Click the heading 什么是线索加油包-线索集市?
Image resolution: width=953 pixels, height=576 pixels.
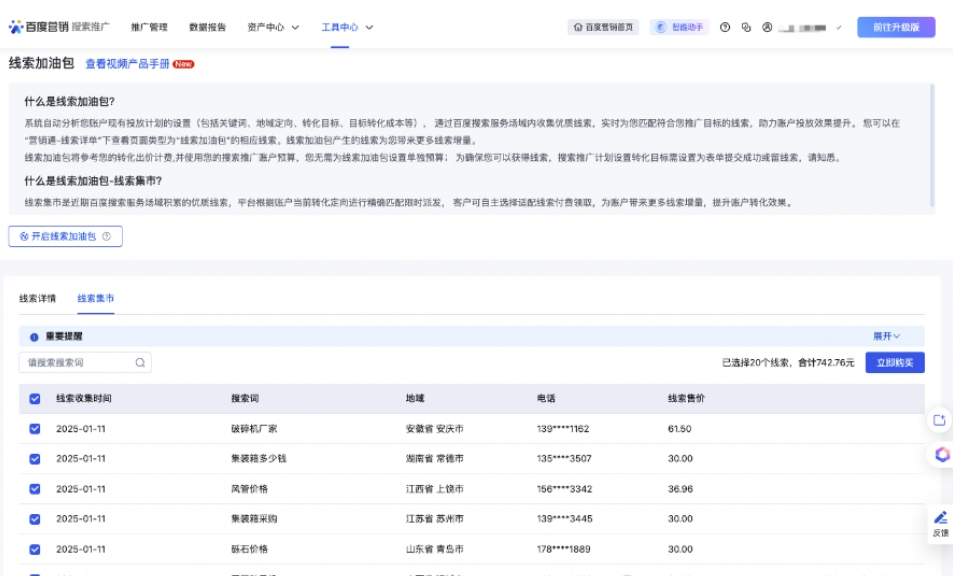pos(93,181)
